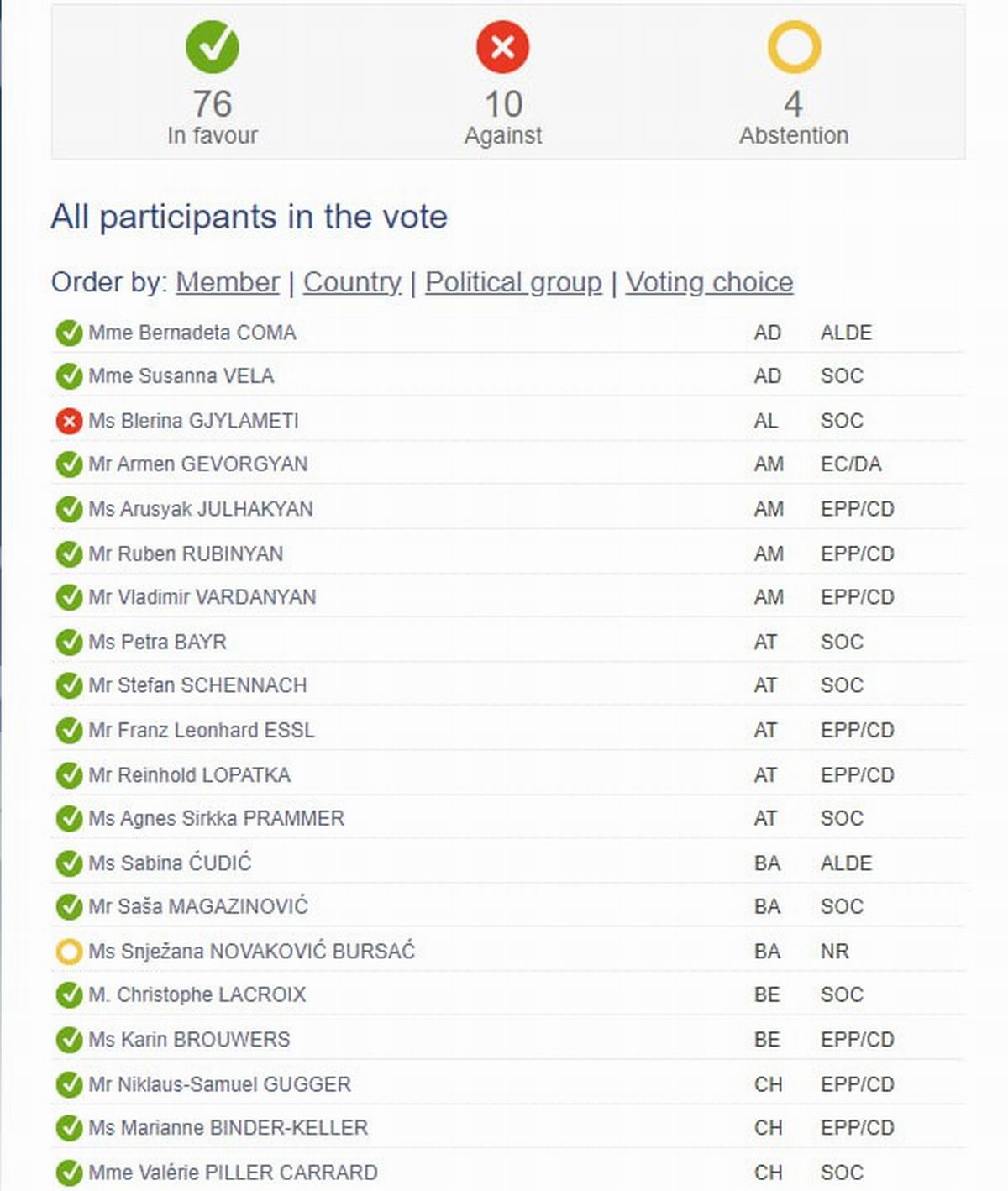
Task: Click the green In favour checkmark icon
Action: coord(213,47)
